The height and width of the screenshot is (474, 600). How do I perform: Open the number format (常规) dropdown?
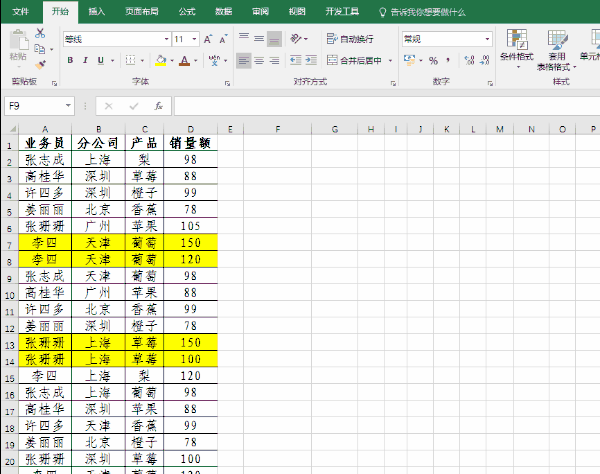click(x=488, y=39)
